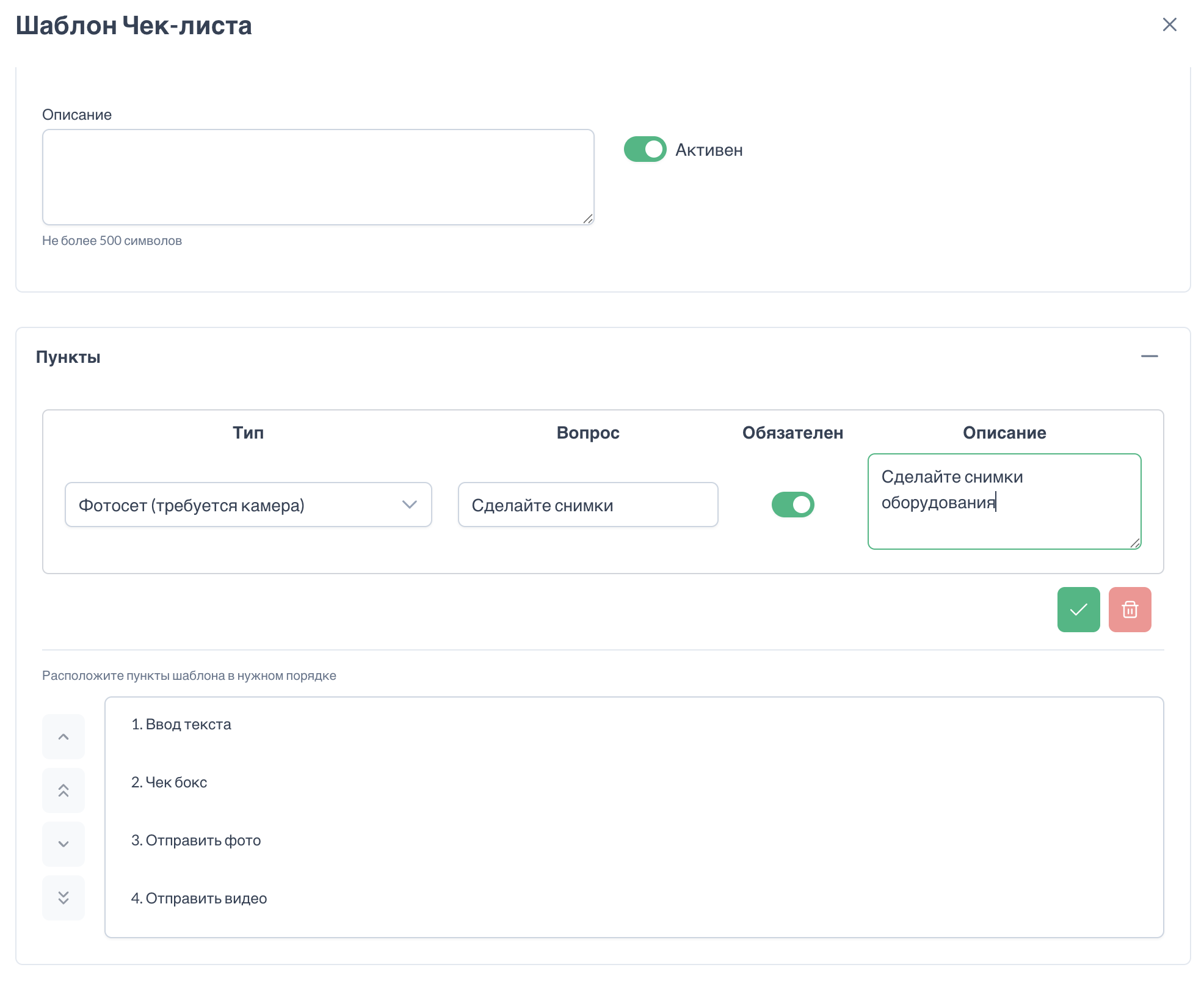Close the Шаблон Чек-листа dialog
The width and height of the screenshot is (1204, 981).
(1169, 25)
